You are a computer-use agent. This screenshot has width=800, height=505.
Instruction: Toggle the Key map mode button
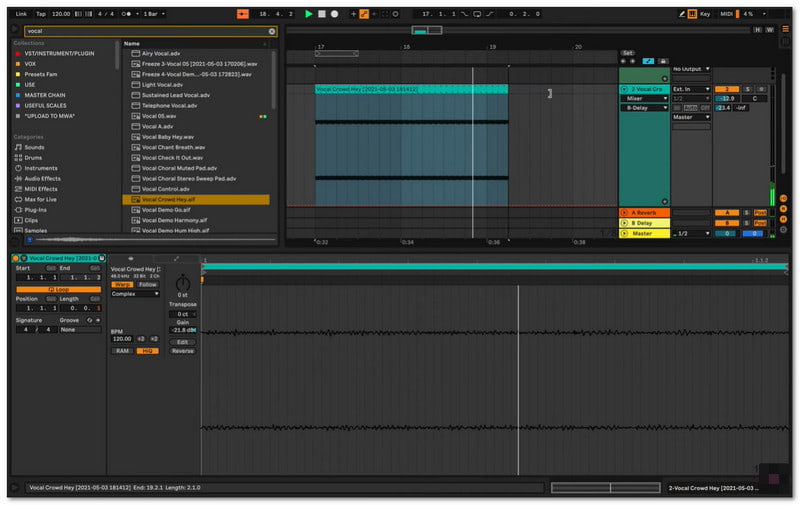click(x=705, y=14)
